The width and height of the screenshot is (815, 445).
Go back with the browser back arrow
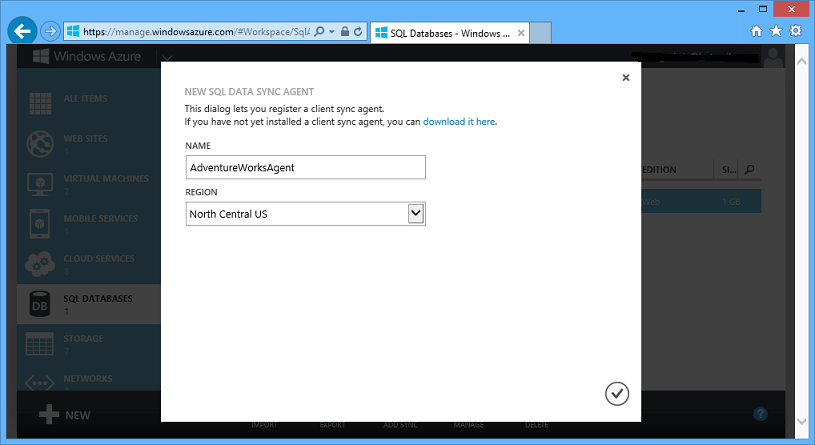22,32
